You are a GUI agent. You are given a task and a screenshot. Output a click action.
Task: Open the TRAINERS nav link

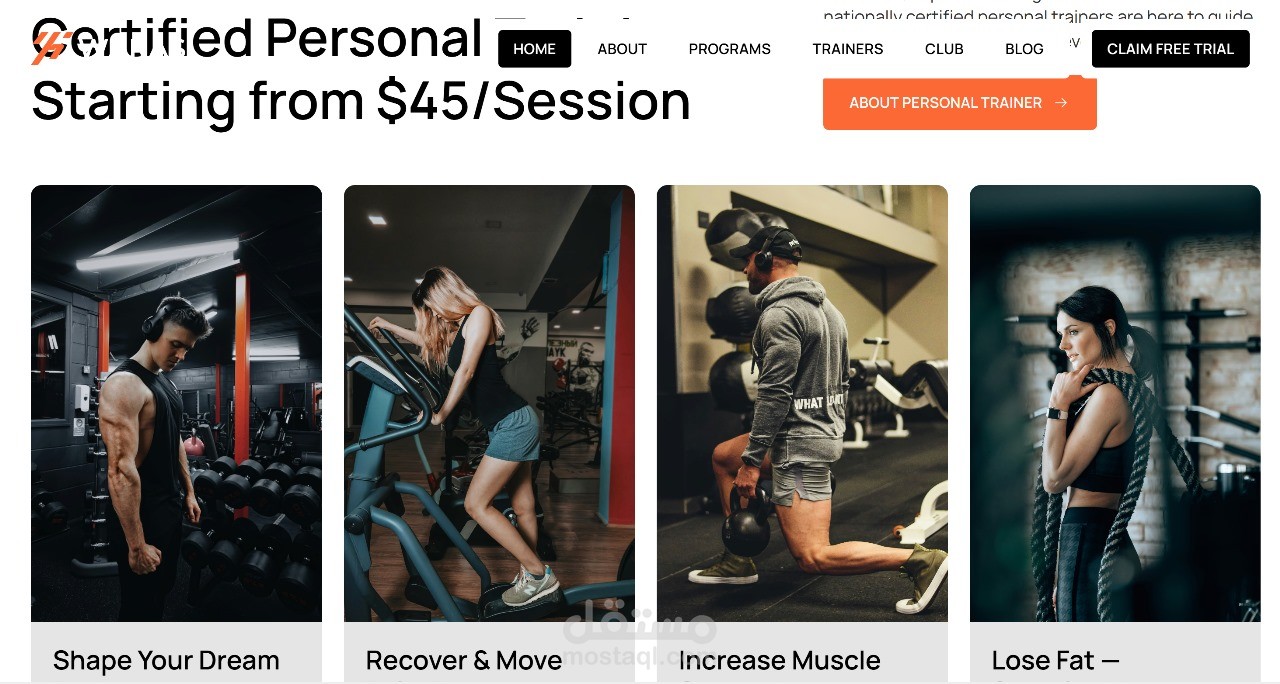point(847,49)
